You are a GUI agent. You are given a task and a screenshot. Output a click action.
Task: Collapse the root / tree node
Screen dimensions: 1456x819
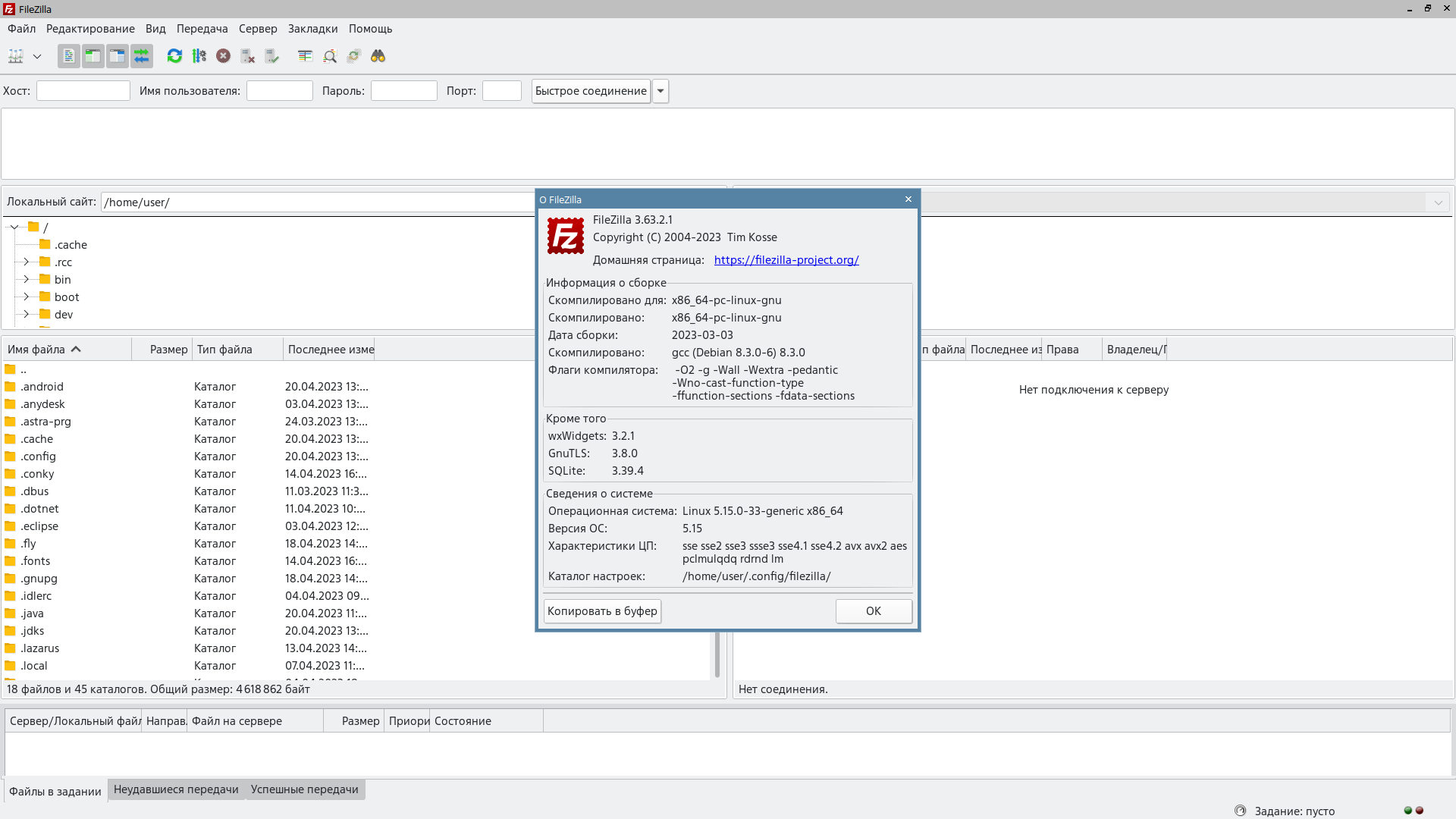(x=14, y=227)
